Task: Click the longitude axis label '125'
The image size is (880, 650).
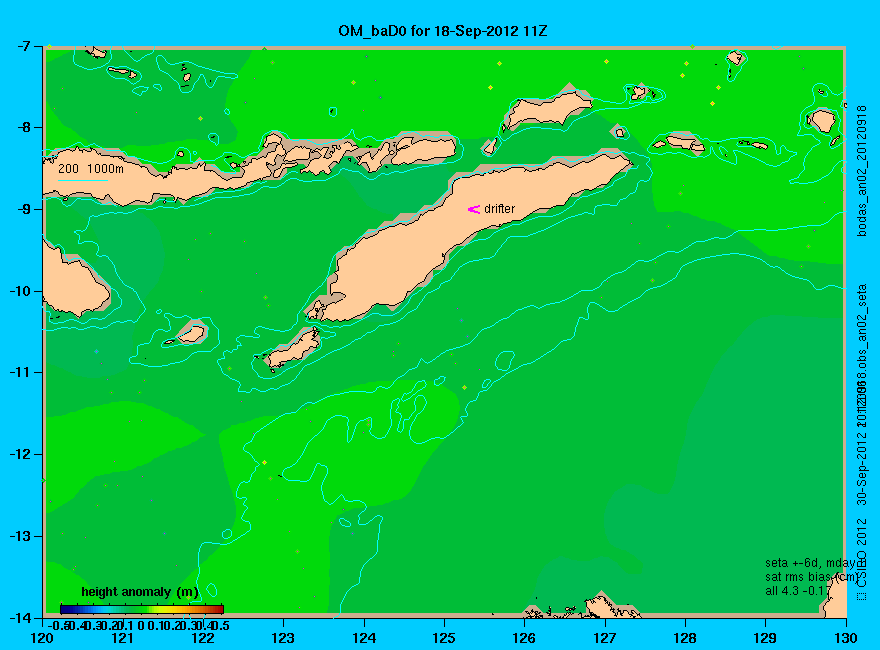Action: (x=444, y=638)
